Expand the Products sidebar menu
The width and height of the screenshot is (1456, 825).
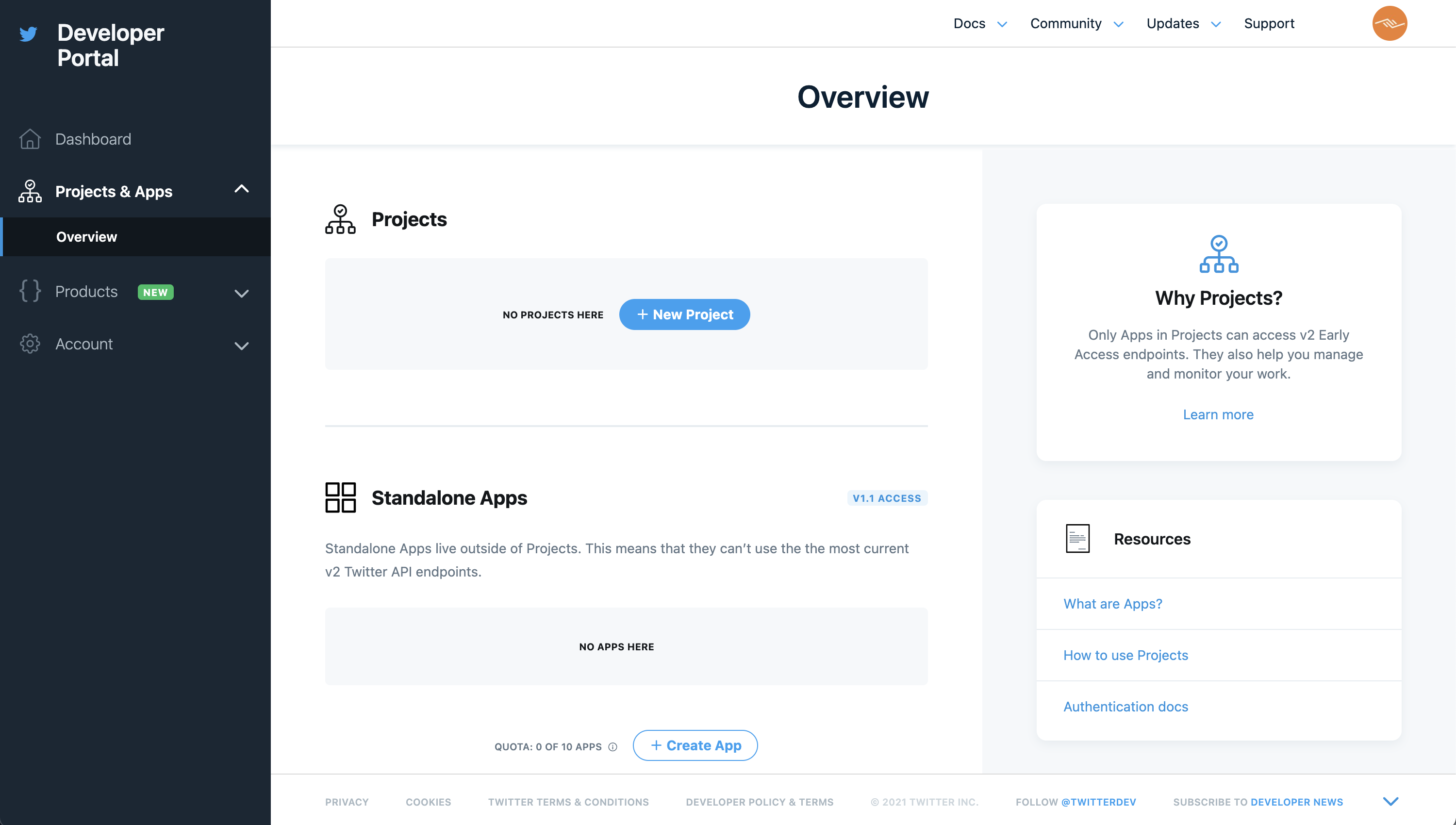point(242,293)
